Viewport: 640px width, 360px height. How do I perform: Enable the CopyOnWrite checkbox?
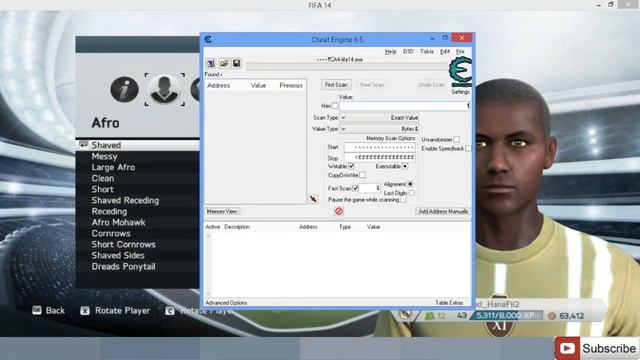[362, 175]
